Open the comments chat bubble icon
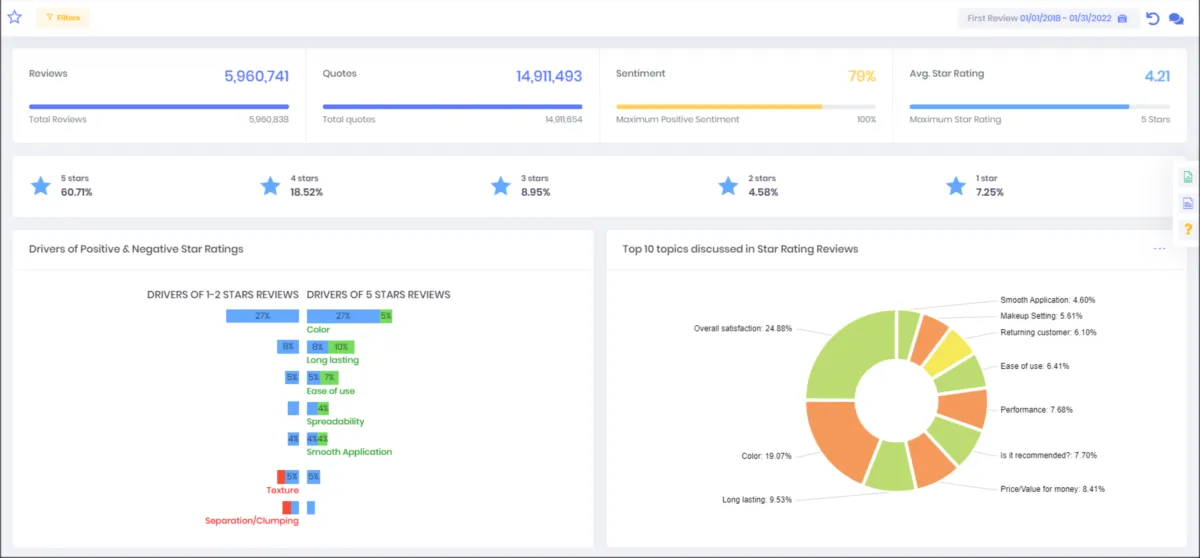1200x558 pixels. click(x=1176, y=19)
